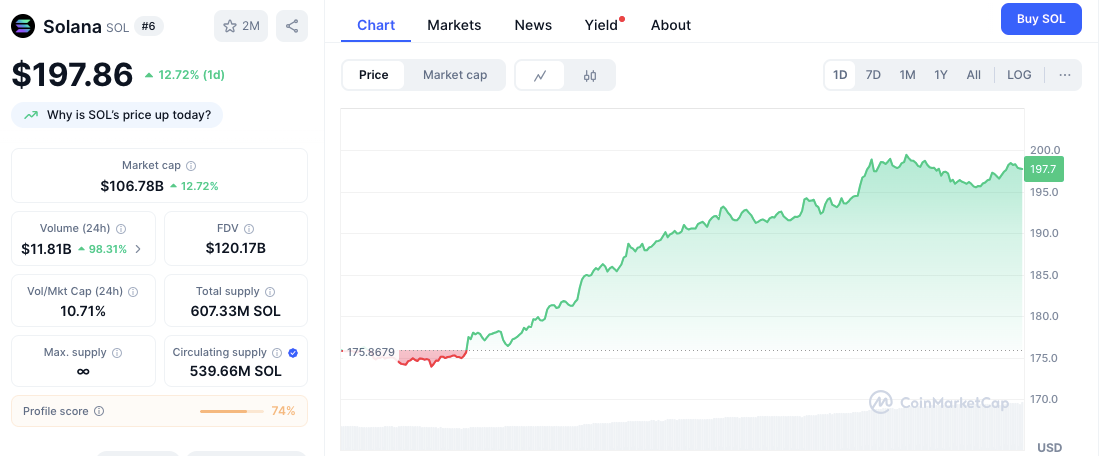Click Profile score info icon

(x=99, y=411)
